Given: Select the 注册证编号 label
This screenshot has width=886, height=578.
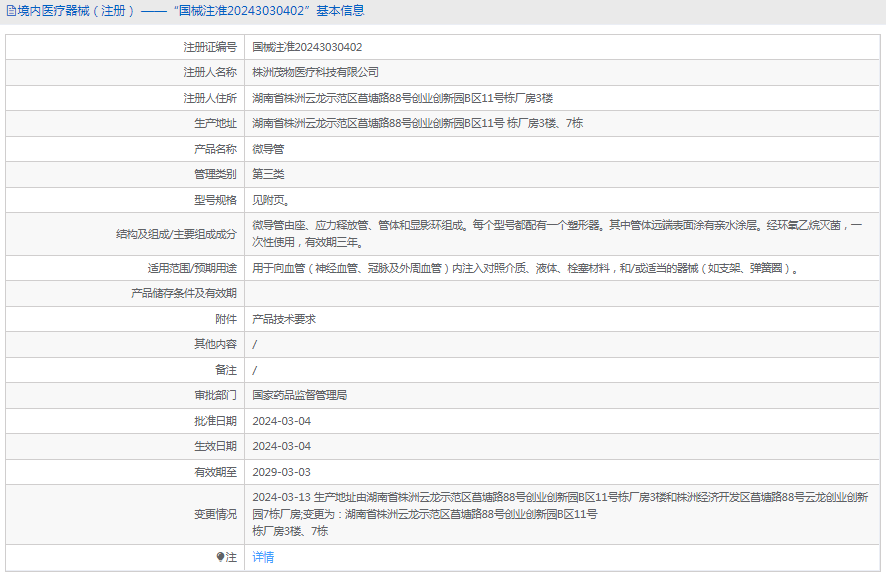Looking at the screenshot, I should tap(210, 47).
